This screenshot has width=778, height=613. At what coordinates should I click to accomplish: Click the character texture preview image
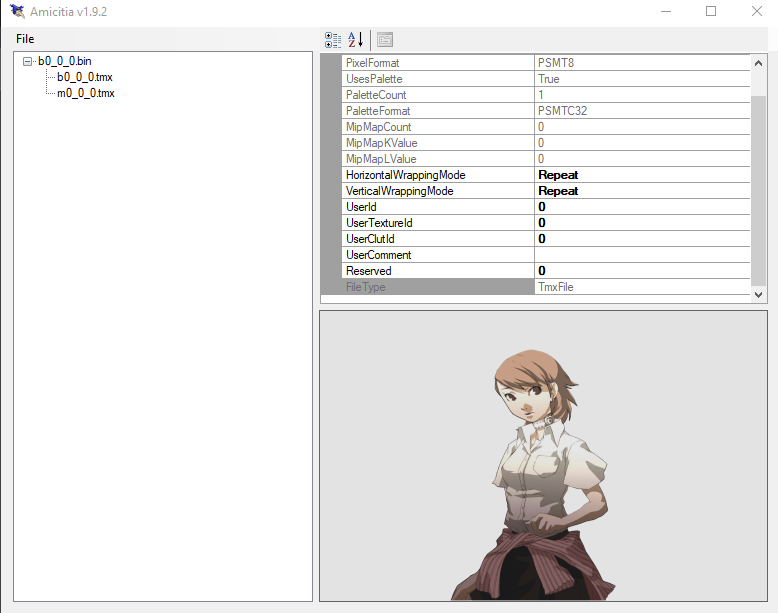pos(543,456)
